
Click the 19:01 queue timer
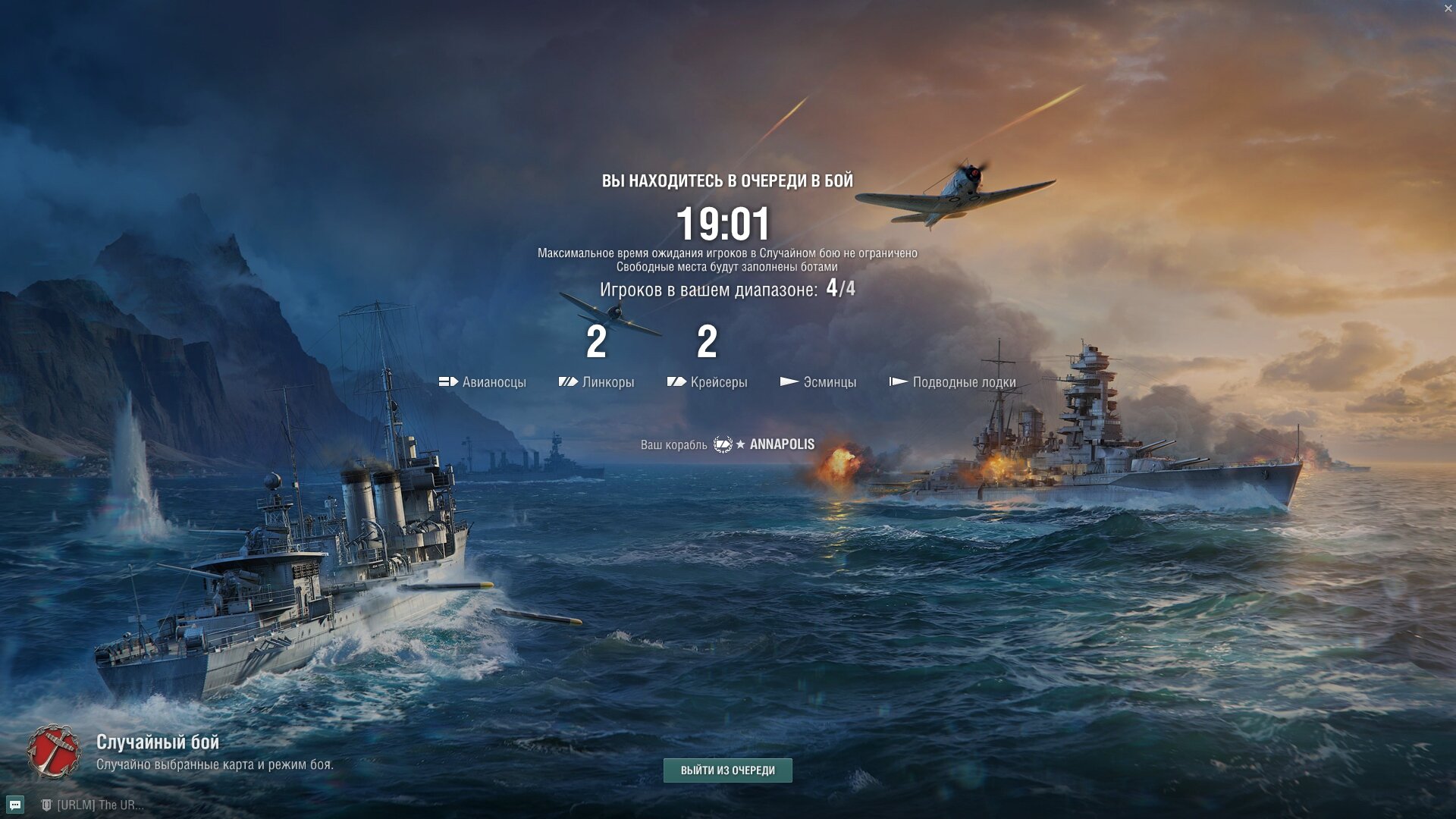coord(723,224)
